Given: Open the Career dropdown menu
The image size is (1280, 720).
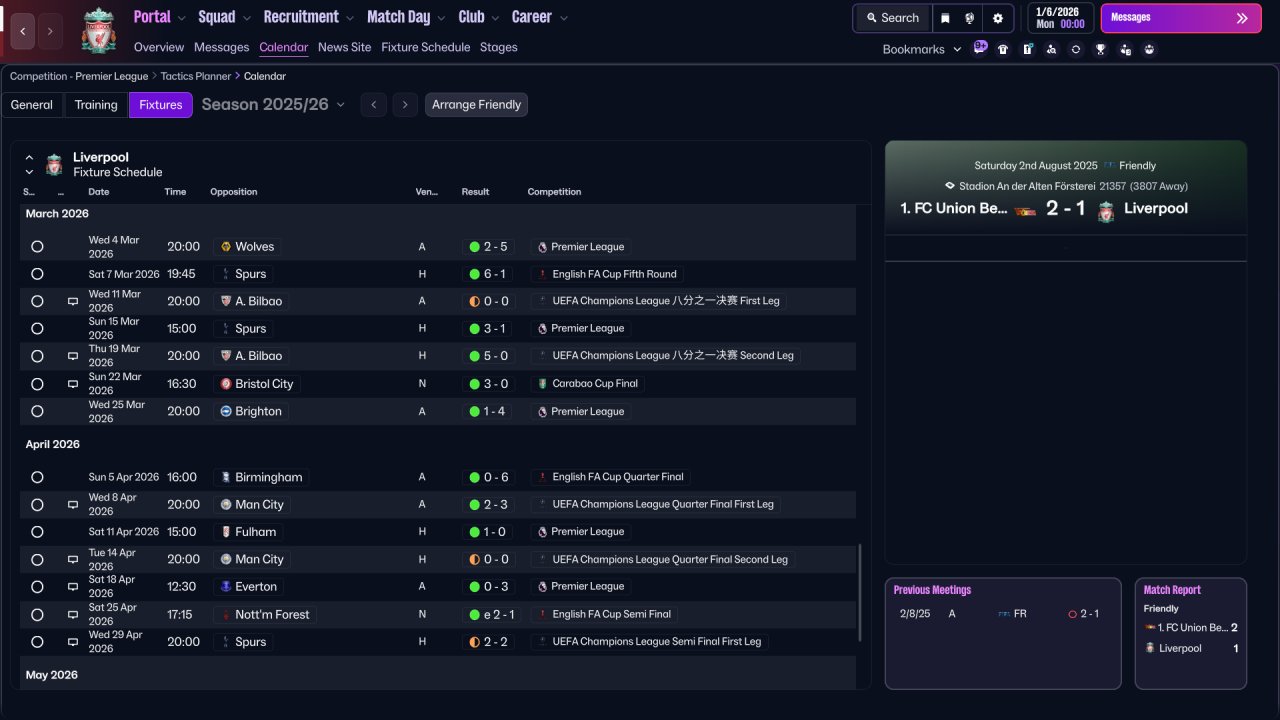Looking at the screenshot, I should (x=539, y=17).
